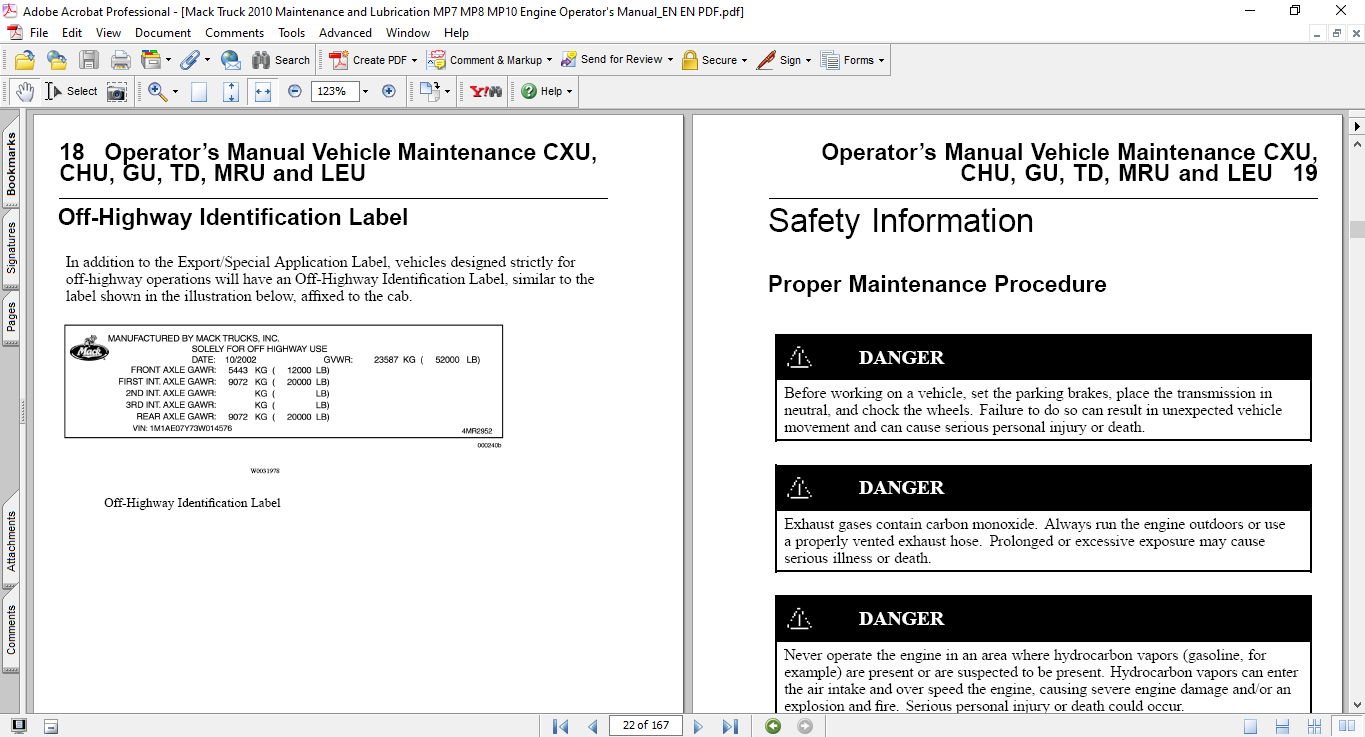Click the Previous View green arrow
This screenshot has width=1365, height=737.
pyautogui.click(x=773, y=726)
